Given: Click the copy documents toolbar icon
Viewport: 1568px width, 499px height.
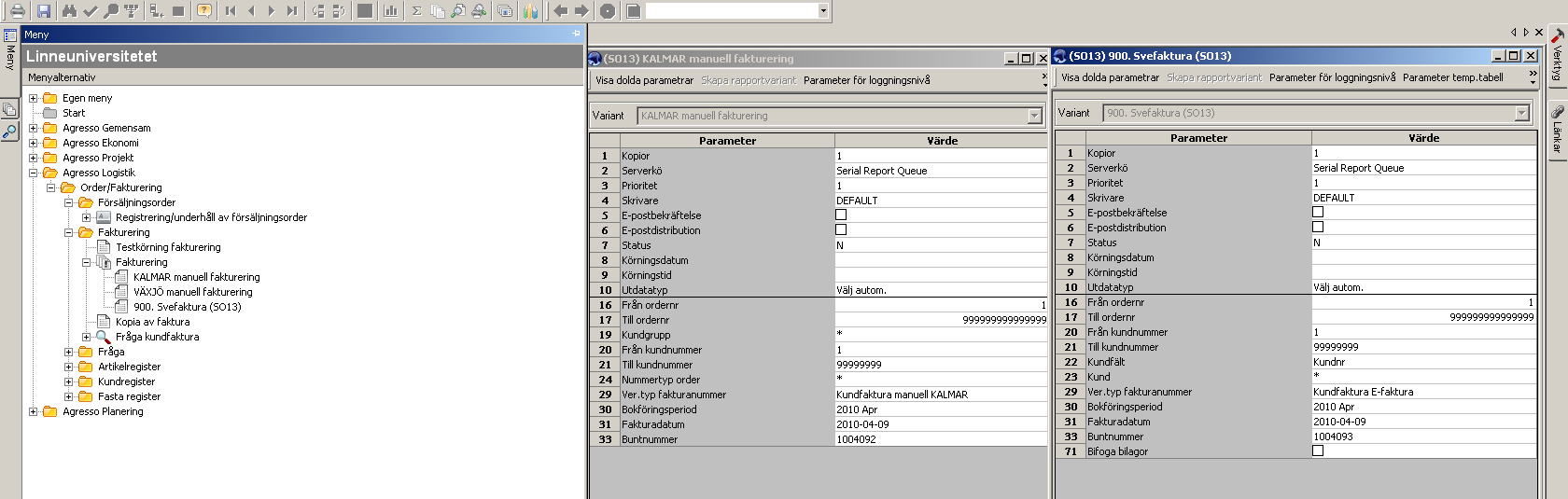Looking at the screenshot, I should pos(437,11).
